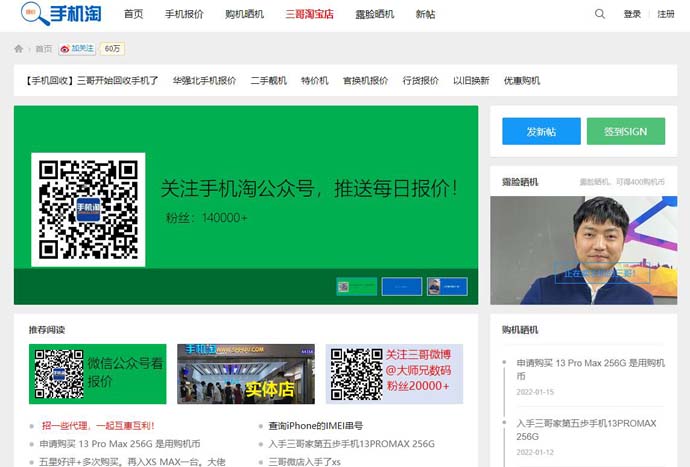Image resolution: width=690 pixels, height=467 pixels.
Task: Open the 查询iPhone的IMEI串号 article link
Action: tap(316, 425)
